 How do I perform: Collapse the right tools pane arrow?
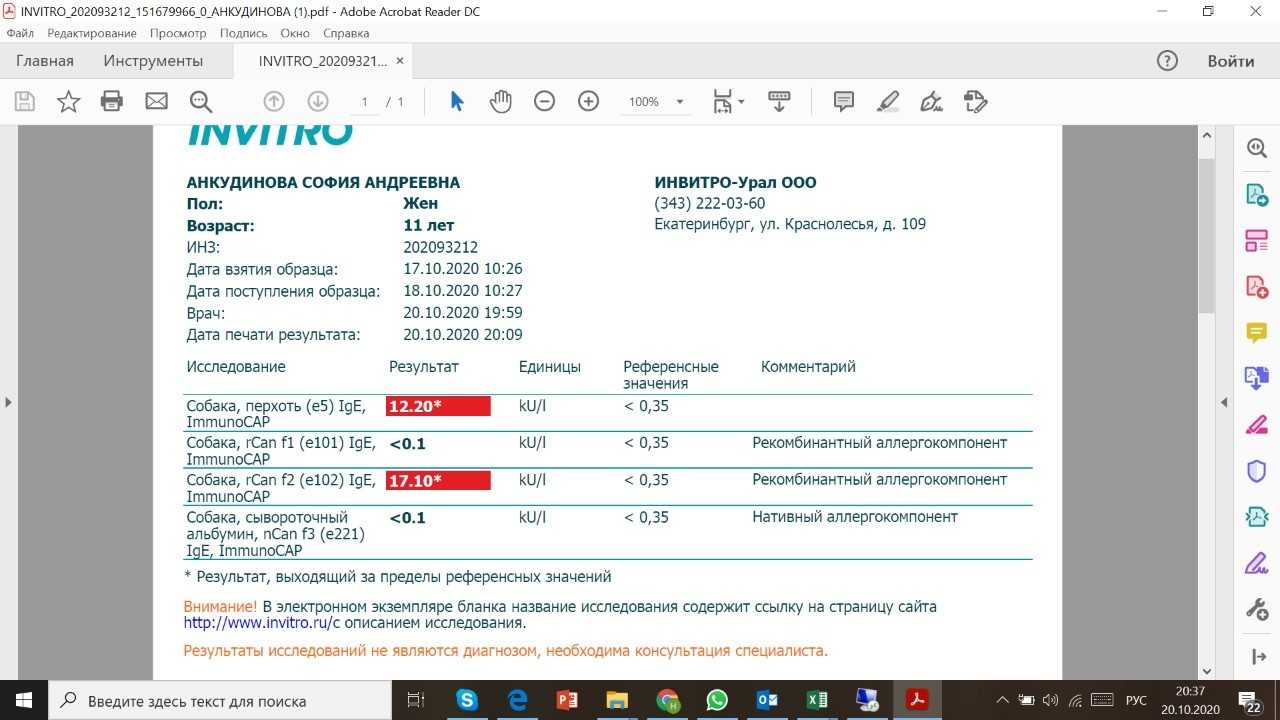click(x=1224, y=402)
